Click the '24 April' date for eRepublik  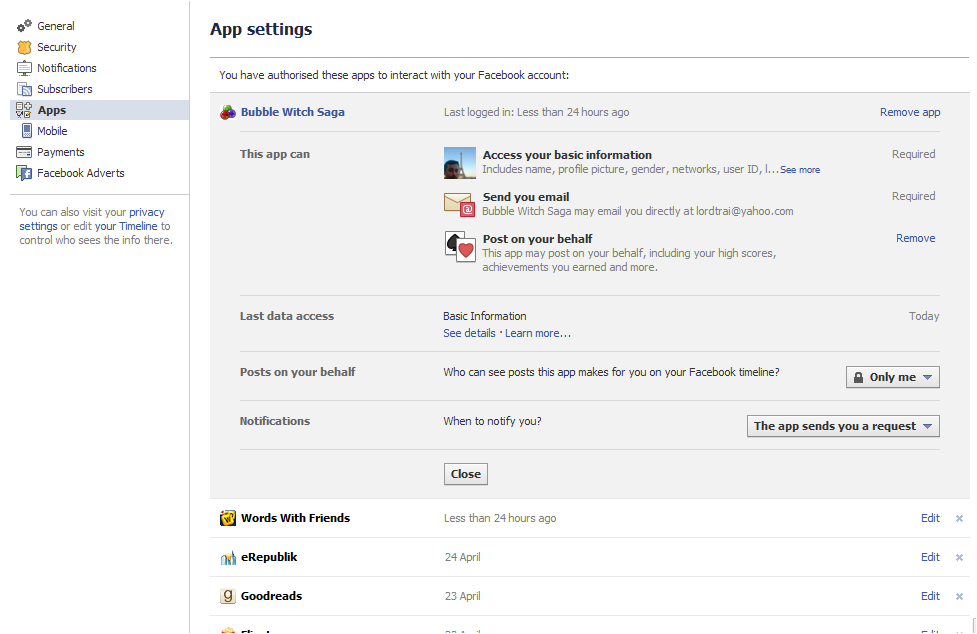tap(462, 557)
